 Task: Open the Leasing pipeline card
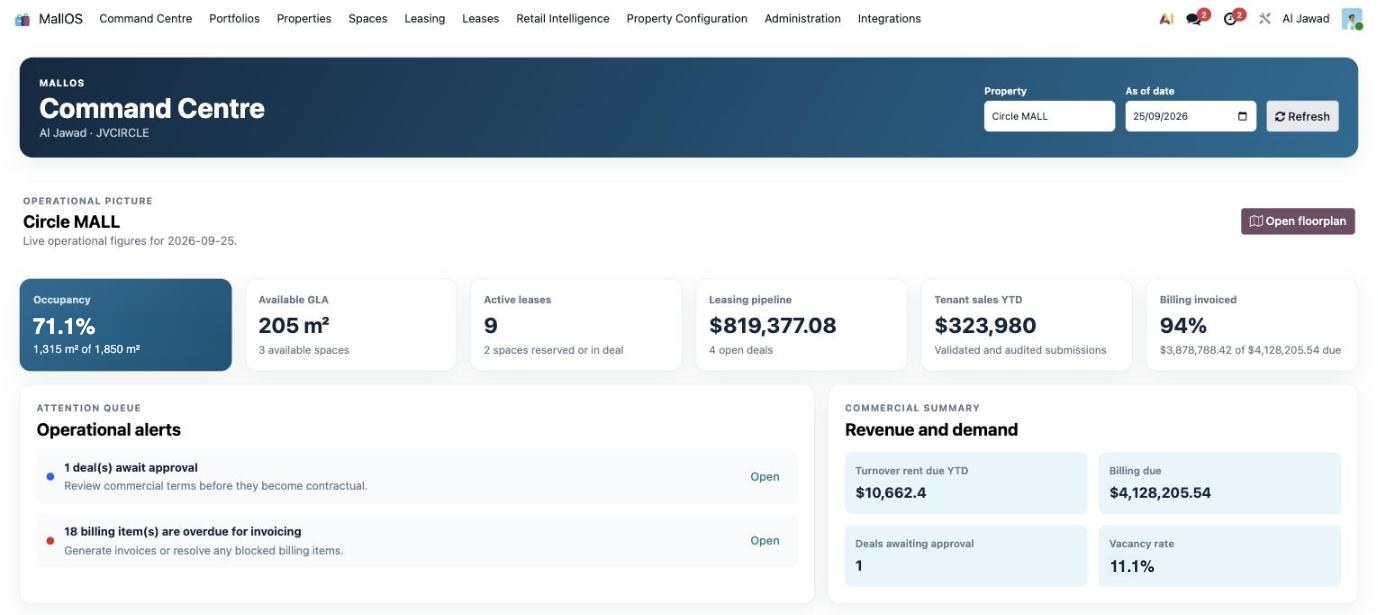coord(801,325)
